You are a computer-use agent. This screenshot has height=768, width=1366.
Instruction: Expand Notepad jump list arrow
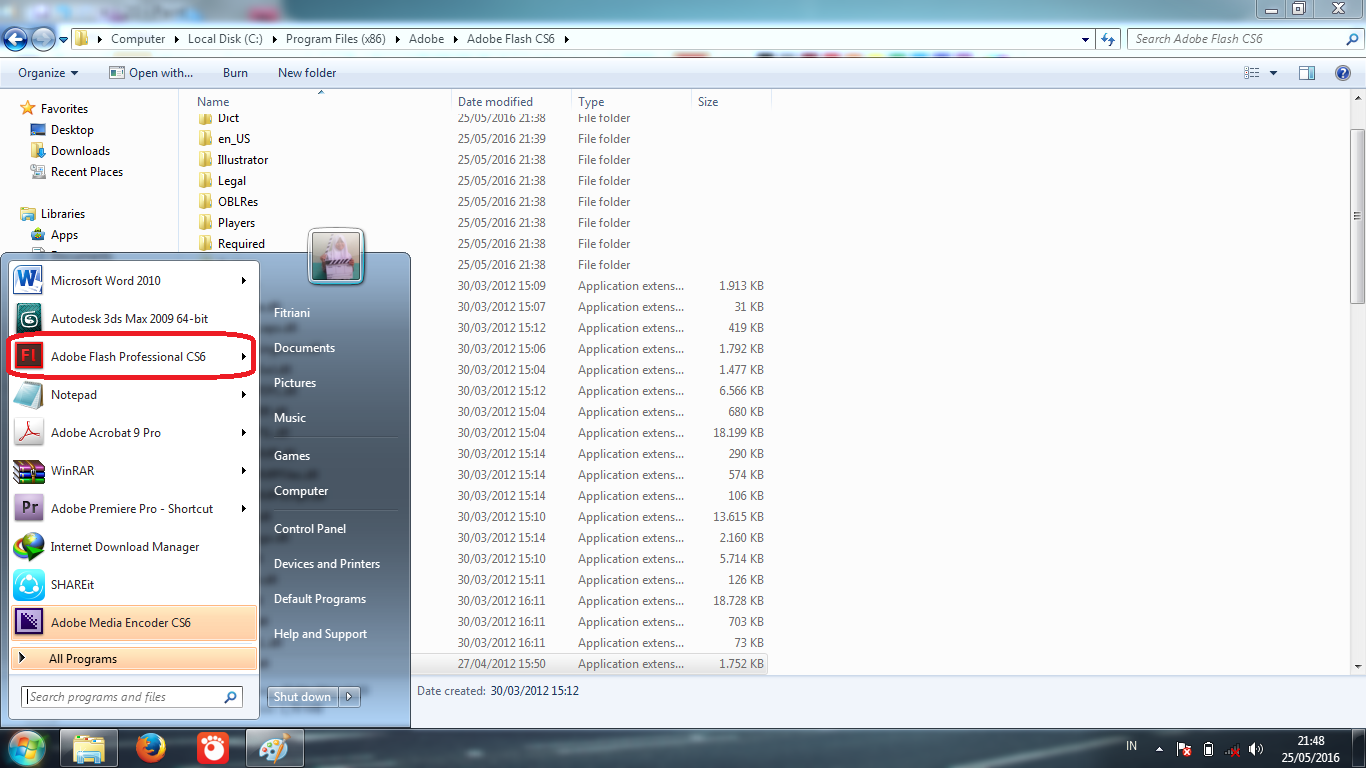coord(243,395)
